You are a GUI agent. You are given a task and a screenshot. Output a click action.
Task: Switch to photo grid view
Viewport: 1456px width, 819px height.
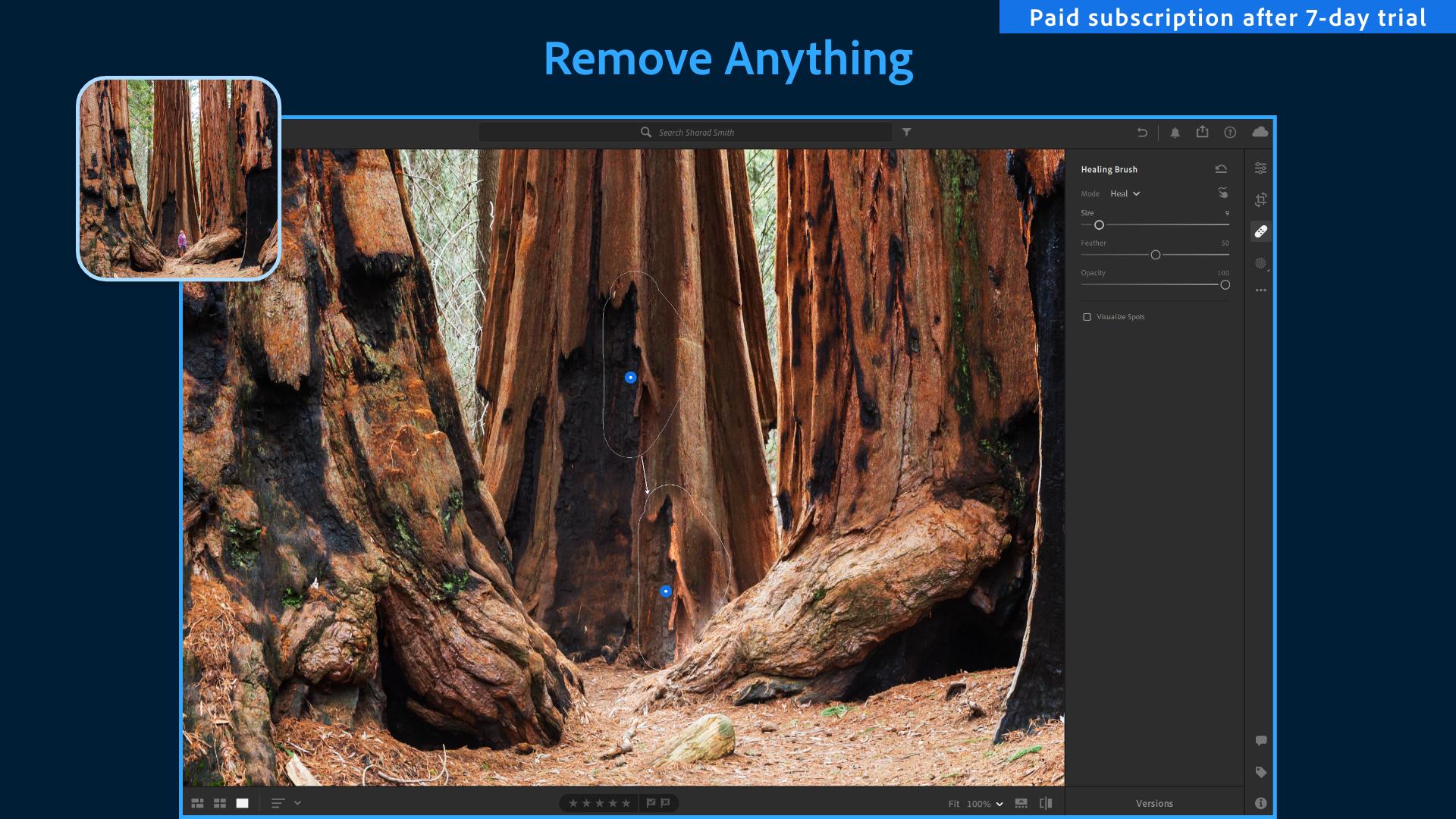[197, 803]
